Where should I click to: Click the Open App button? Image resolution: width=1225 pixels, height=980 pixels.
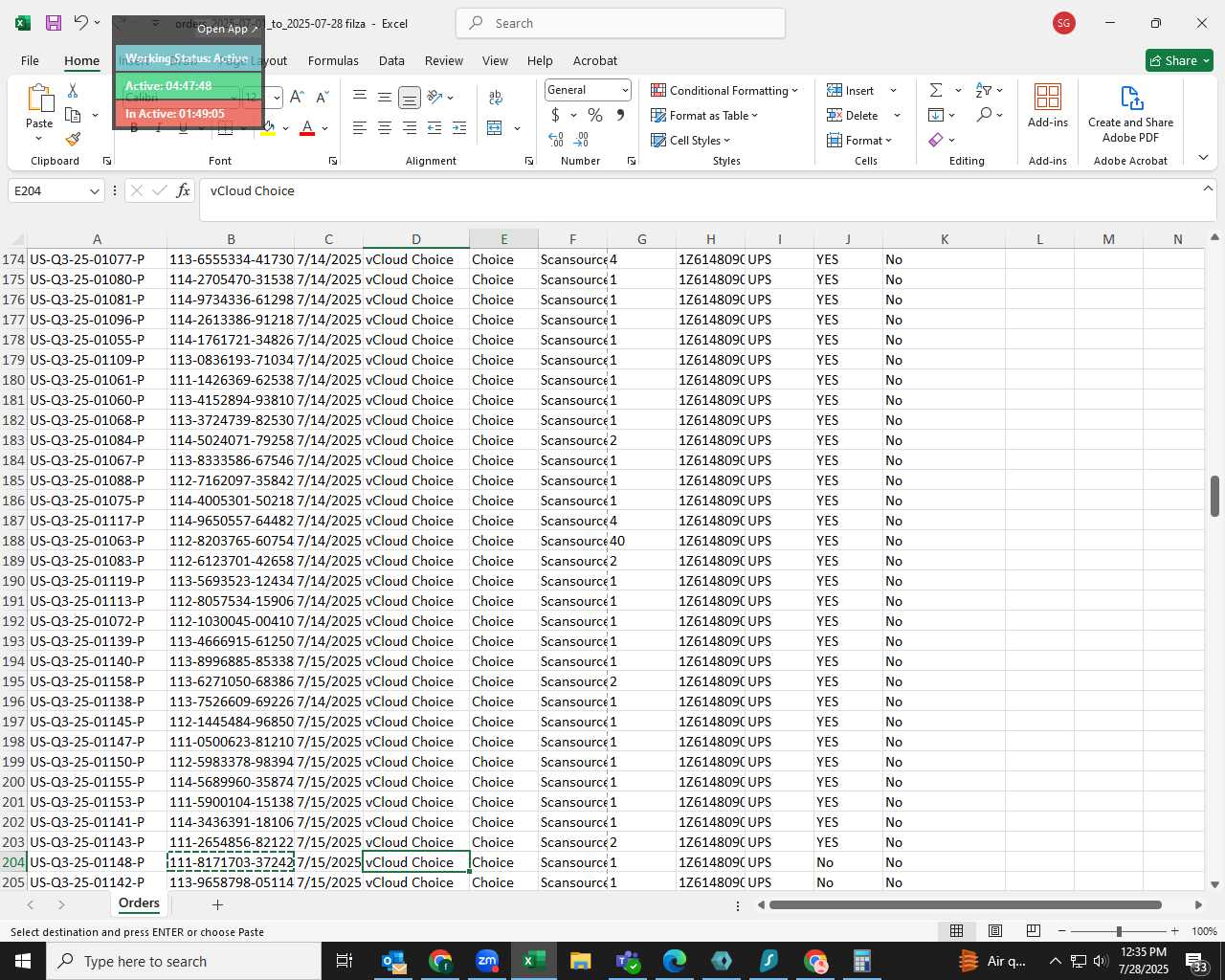(228, 29)
